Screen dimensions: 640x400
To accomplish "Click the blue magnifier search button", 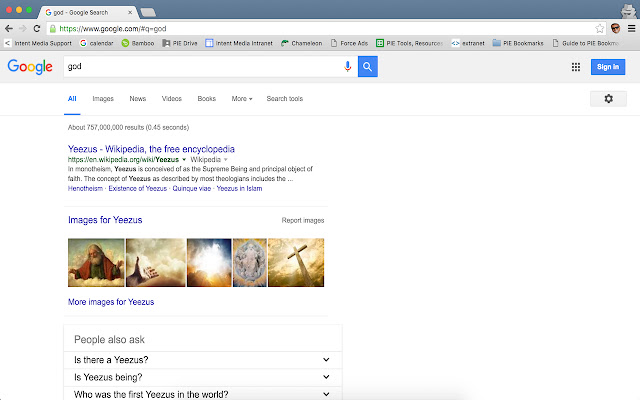I will (368, 67).
